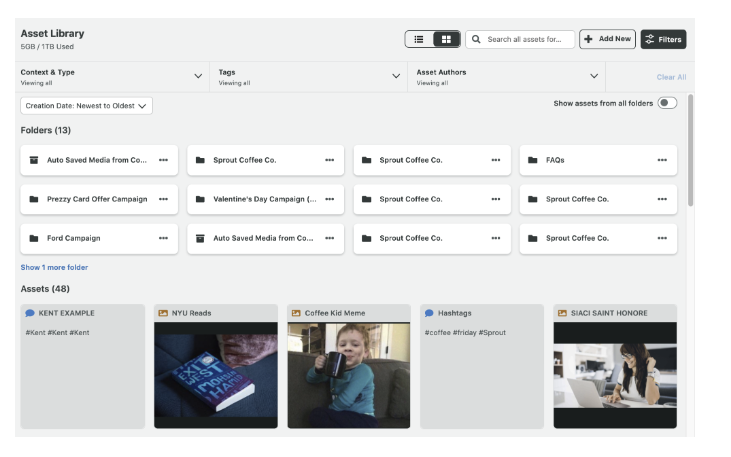Open the Filters panel

tap(663, 39)
